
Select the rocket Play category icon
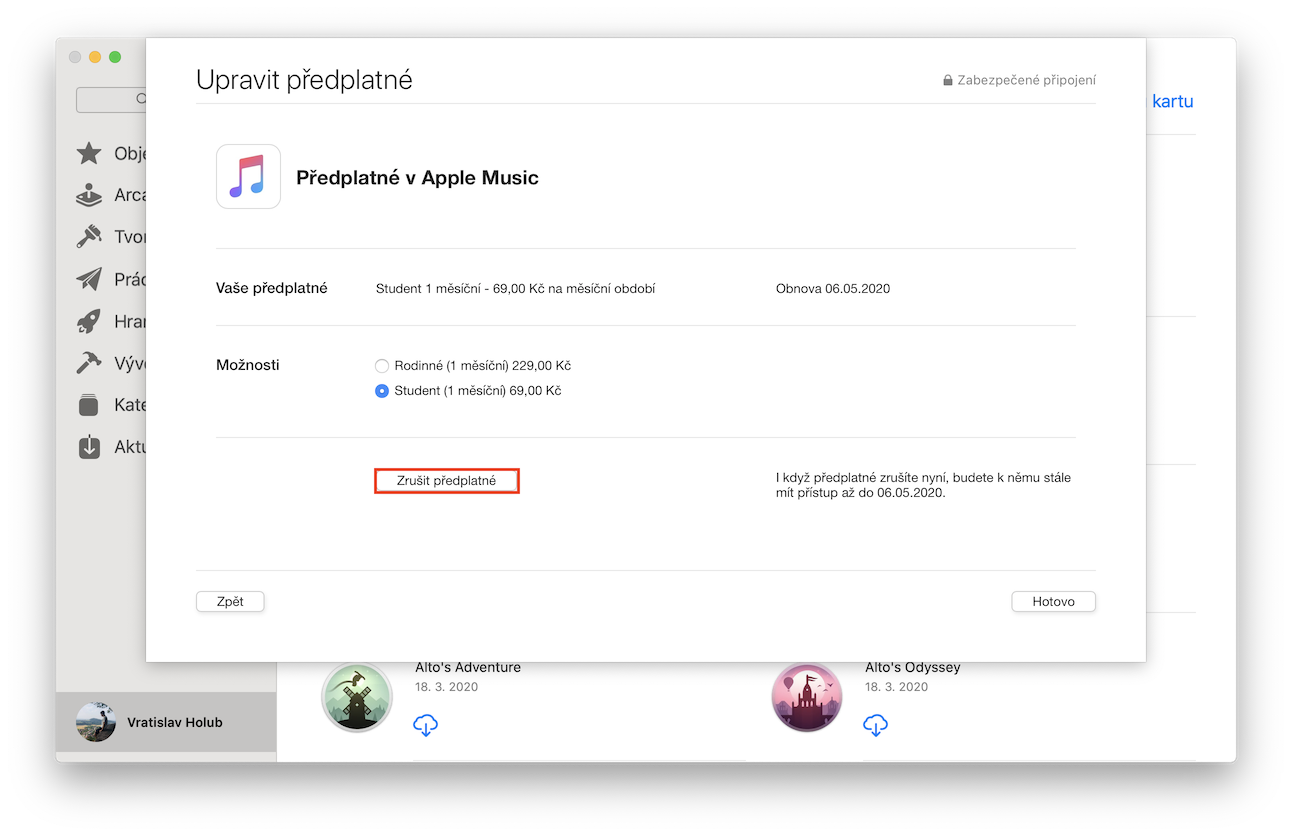(89, 321)
